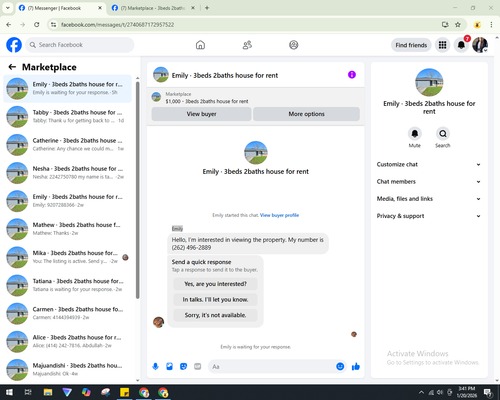
Task: Open a new browser tab
Action: coord(207,8)
